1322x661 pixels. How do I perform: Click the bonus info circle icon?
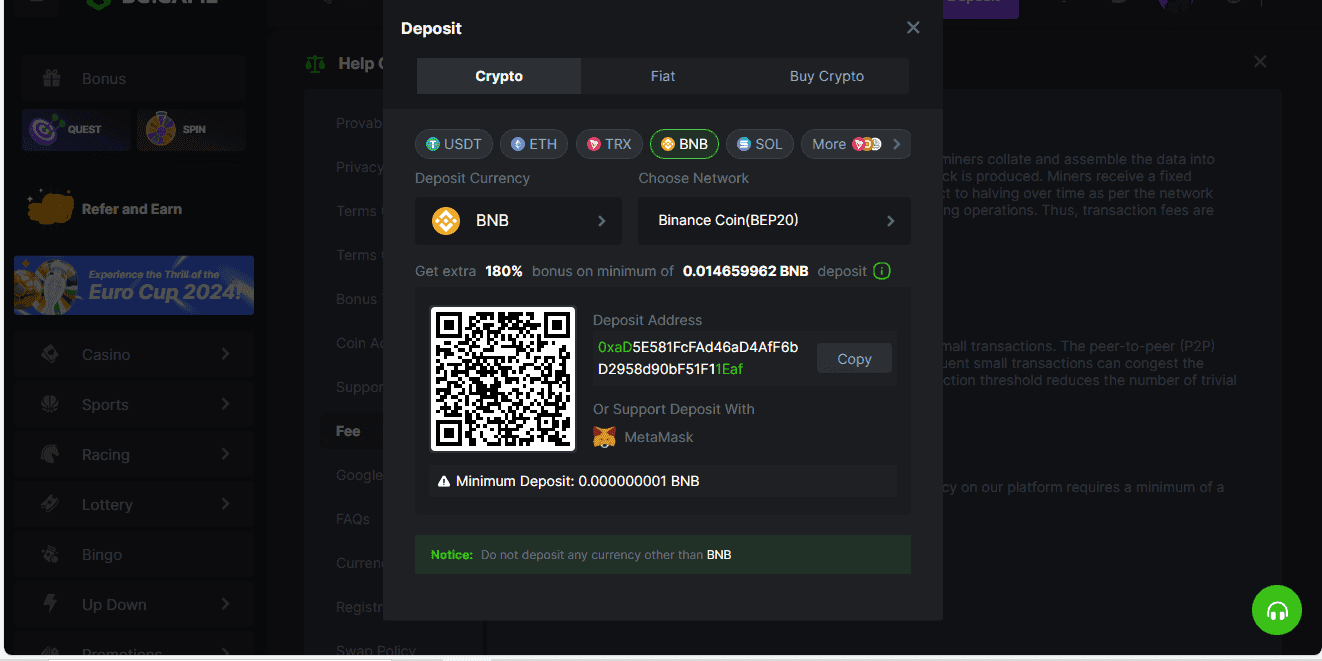pyautogui.click(x=881, y=271)
